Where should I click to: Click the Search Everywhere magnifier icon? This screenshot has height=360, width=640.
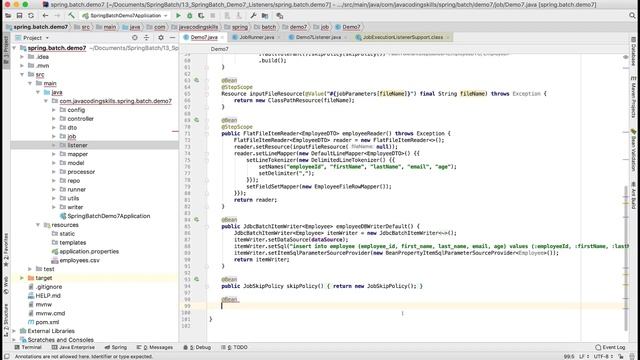632,16
